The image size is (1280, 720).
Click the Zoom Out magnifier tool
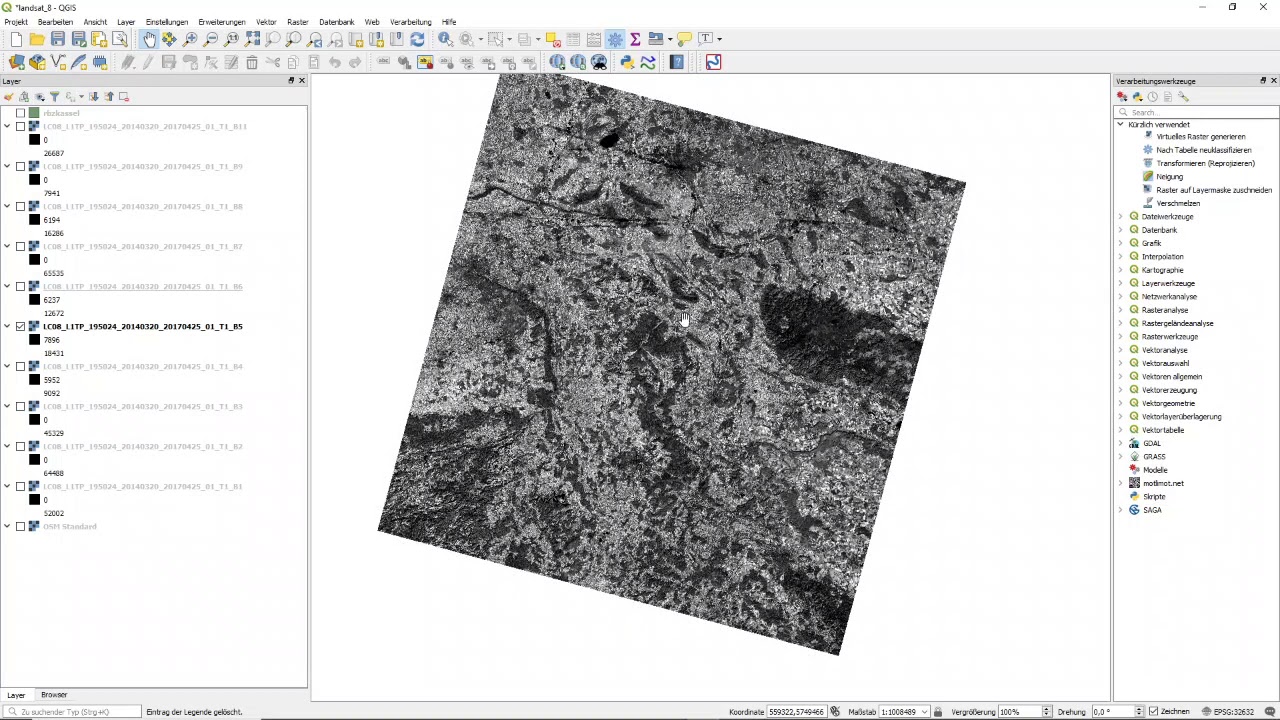click(211, 39)
